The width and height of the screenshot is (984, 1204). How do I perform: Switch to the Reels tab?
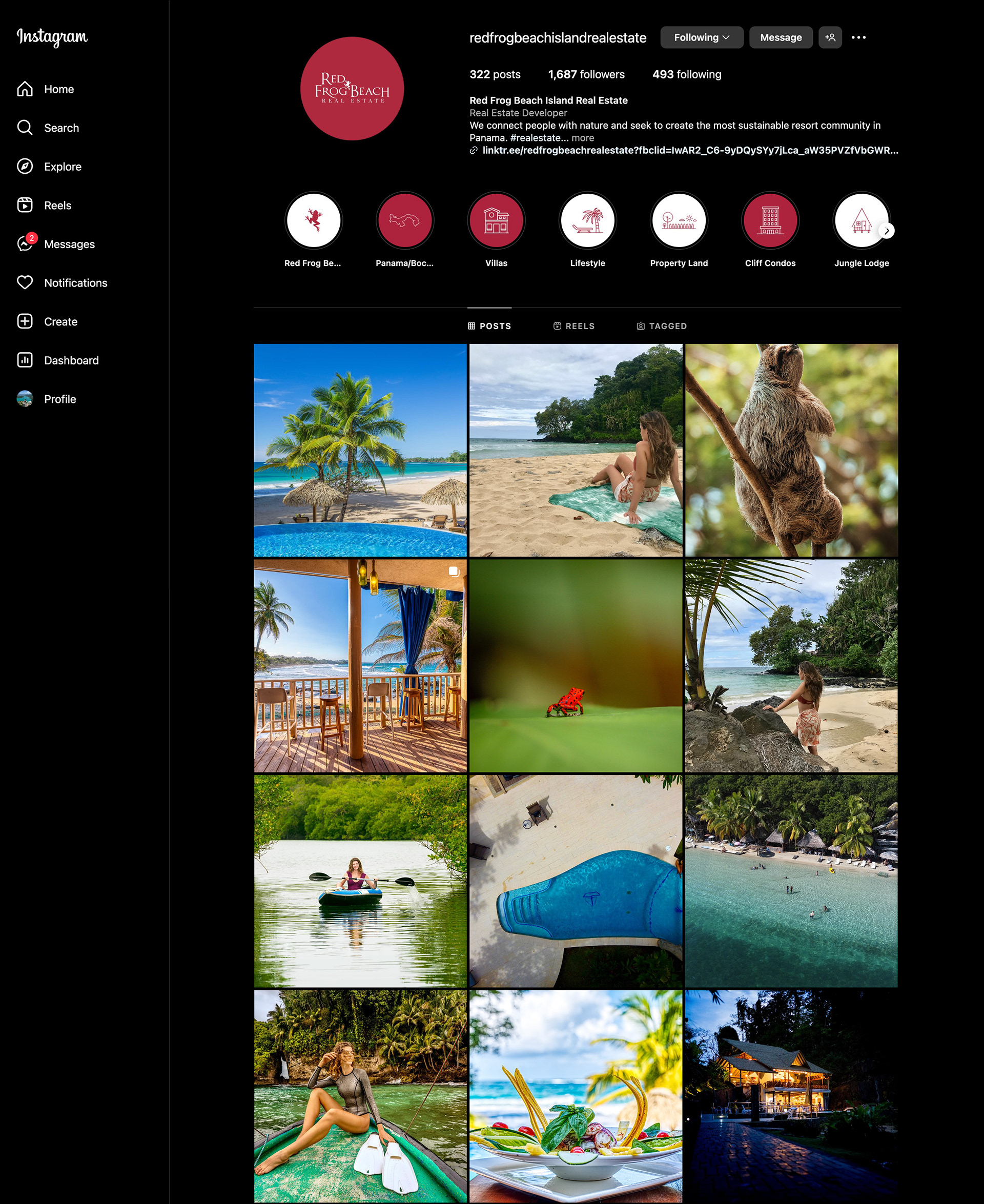coord(573,326)
